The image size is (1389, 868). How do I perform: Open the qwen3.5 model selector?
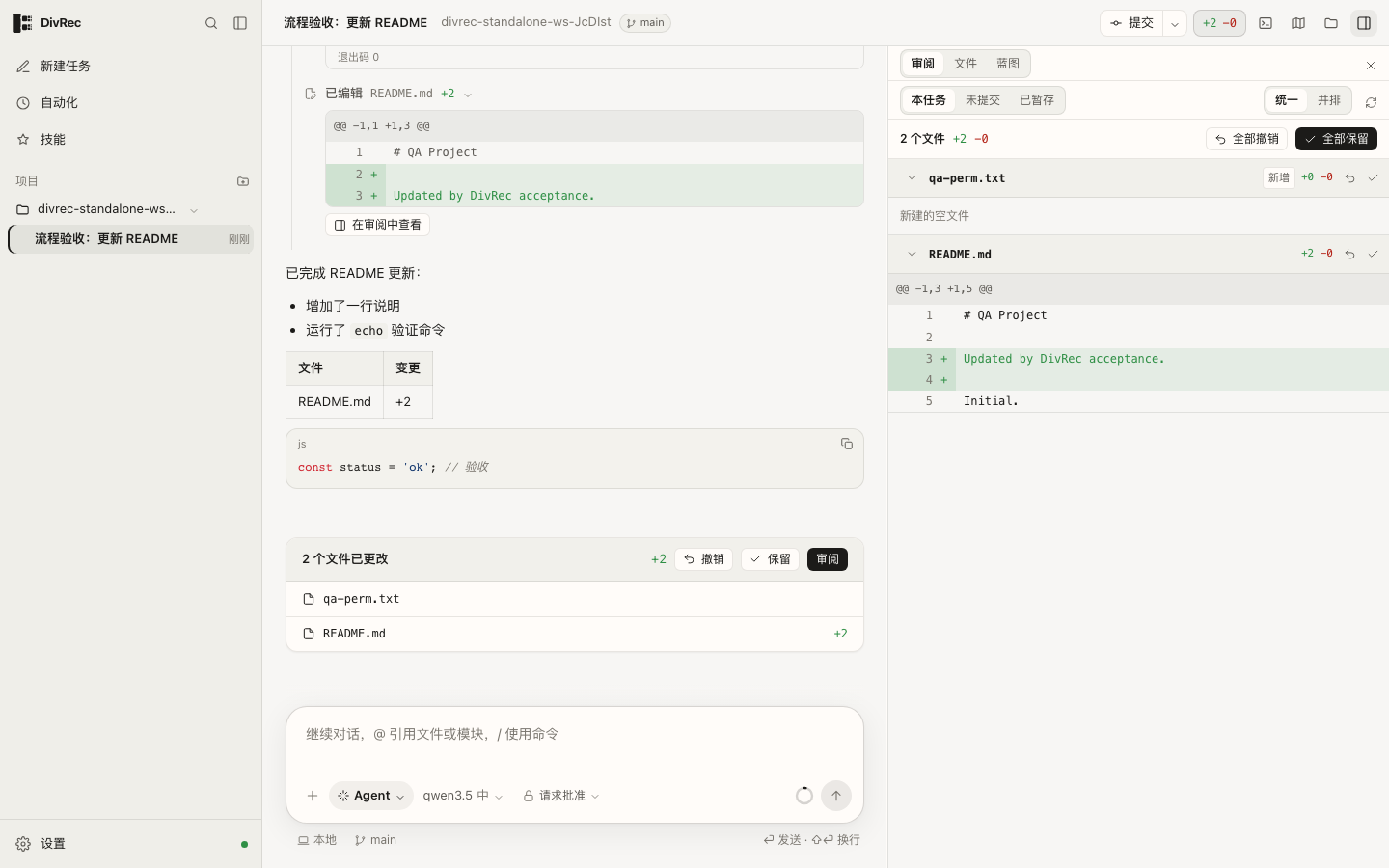(463, 796)
